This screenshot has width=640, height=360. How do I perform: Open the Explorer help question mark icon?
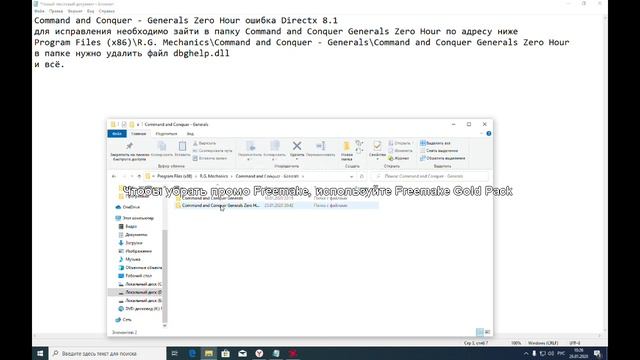point(489,133)
